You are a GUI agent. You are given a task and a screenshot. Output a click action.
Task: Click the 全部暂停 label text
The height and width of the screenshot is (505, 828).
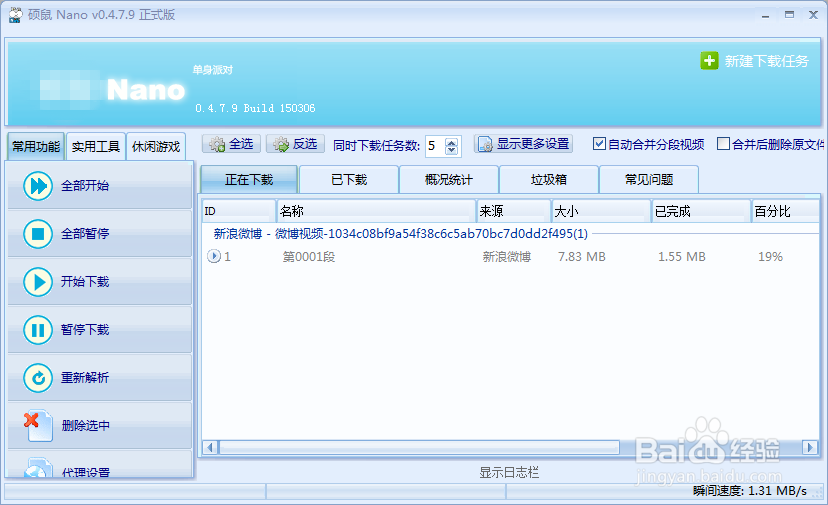click(x=85, y=233)
